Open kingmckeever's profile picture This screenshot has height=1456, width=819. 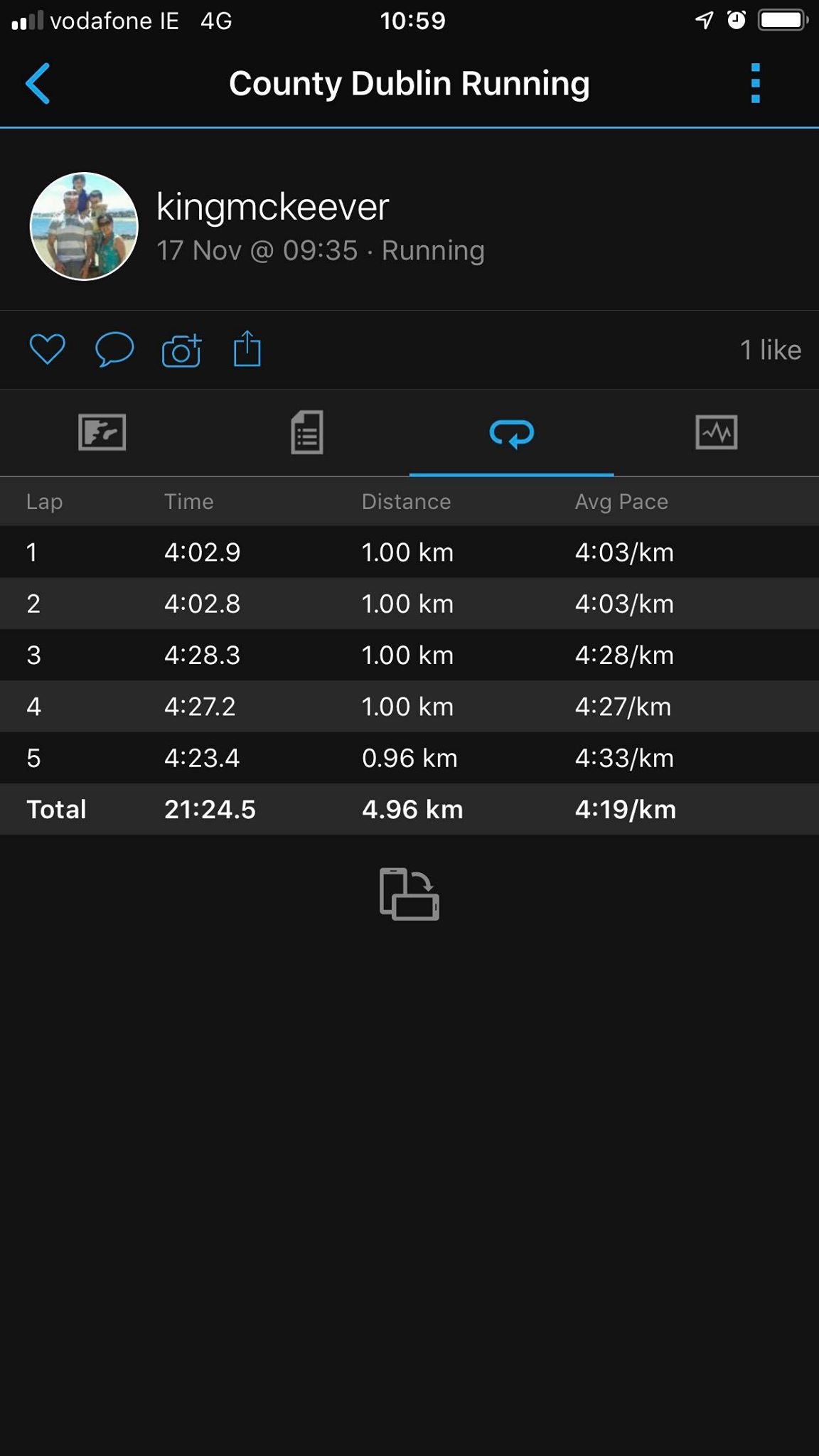tap(84, 226)
